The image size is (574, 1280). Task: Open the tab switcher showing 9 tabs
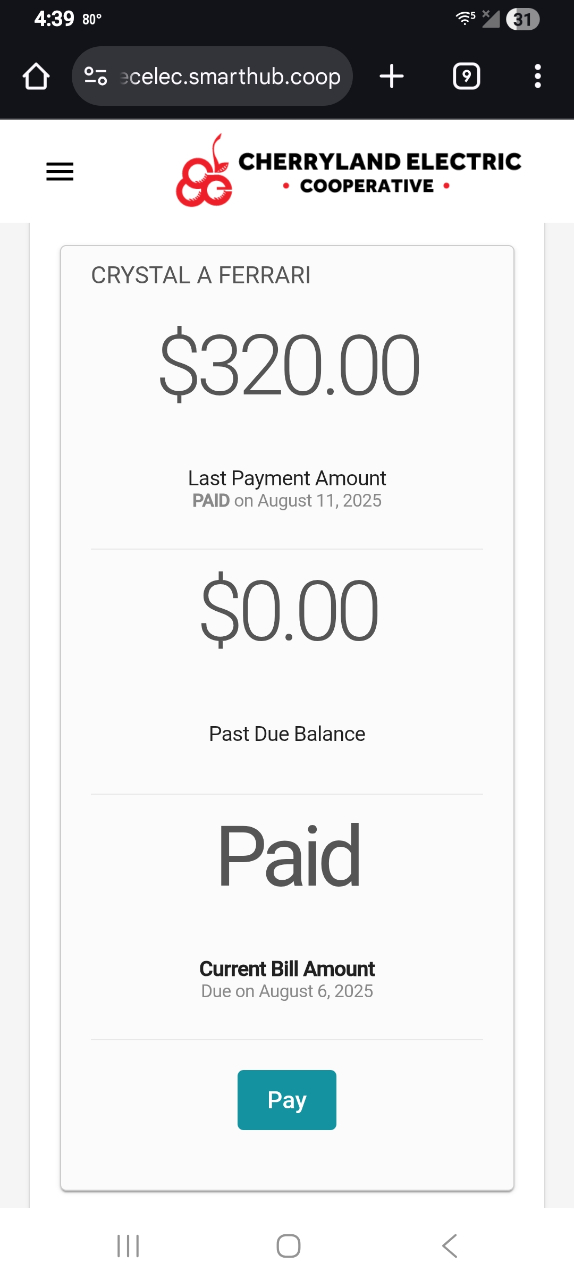point(466,76)
